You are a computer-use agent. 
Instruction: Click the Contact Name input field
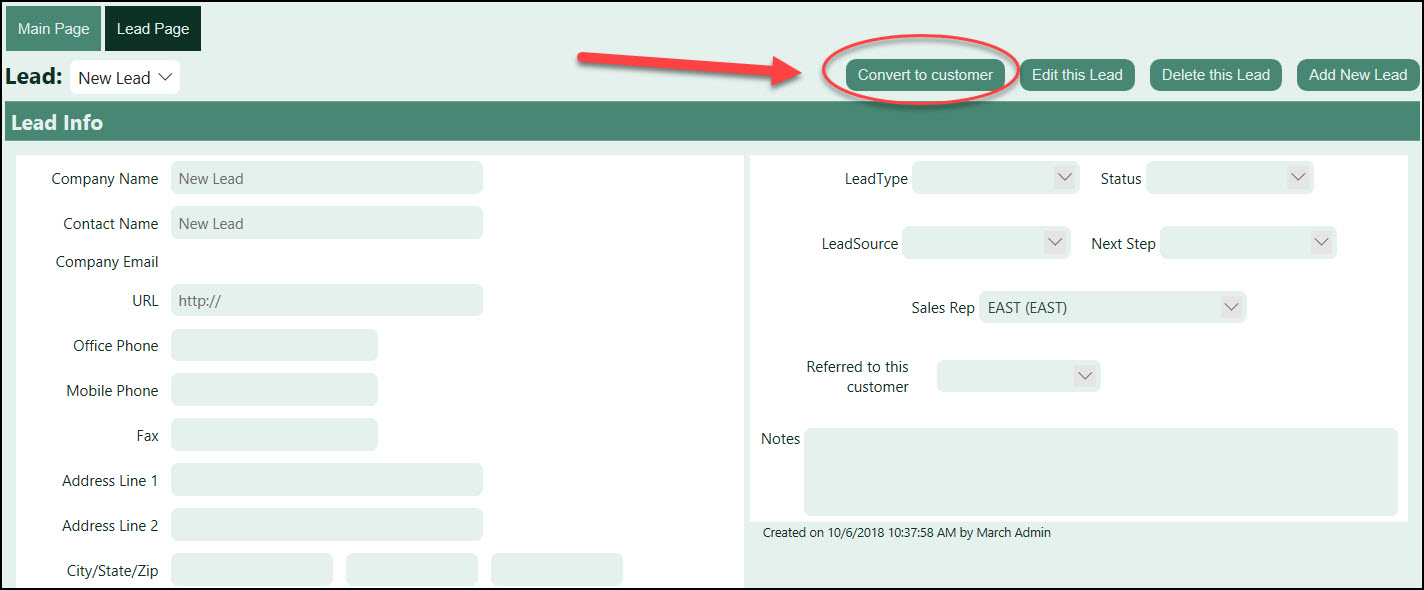(326, 223)
